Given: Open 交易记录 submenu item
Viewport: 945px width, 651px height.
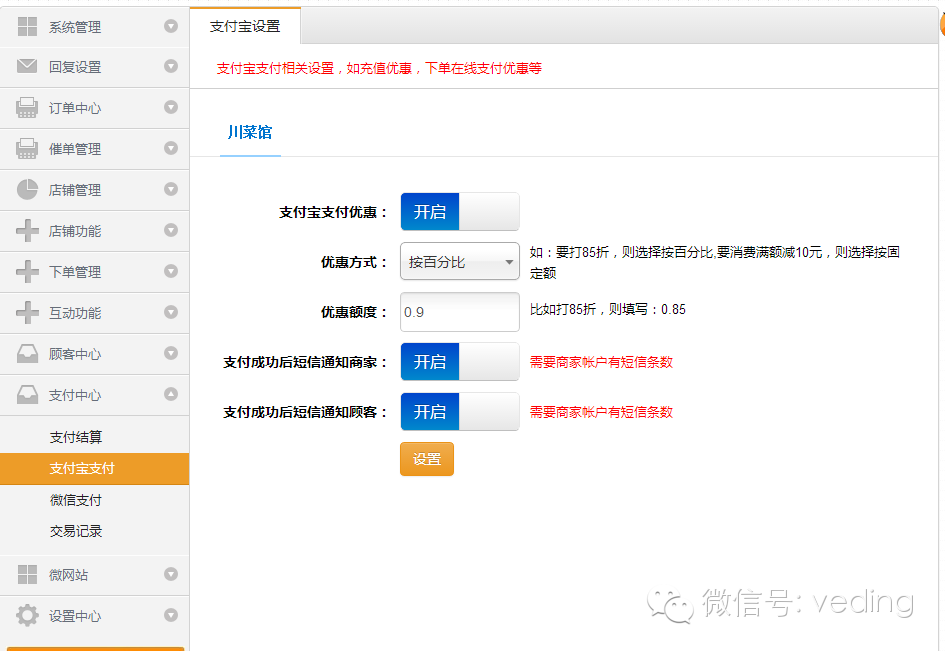Looking at the screenshot, I should click(76, 531).
